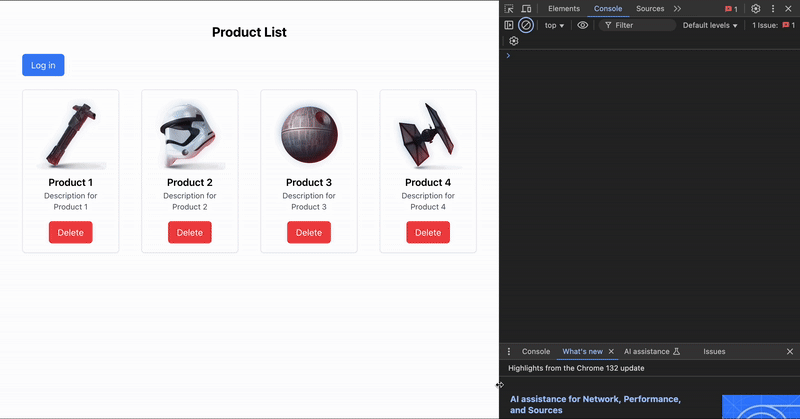The height and width of the screenshot is (419, 800).
Task: Toggle the live expression eye icon
Action: click(583, 25)
